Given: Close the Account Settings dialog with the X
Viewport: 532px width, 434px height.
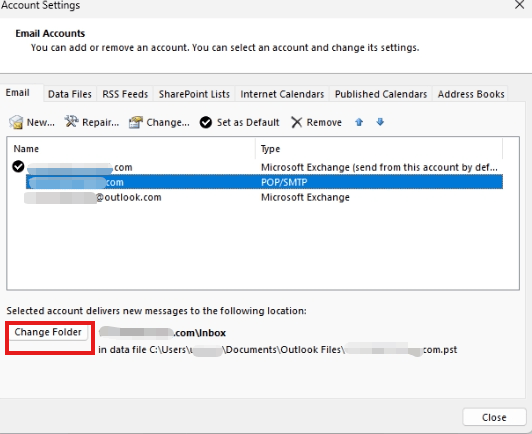Looking at the screenshot, I should [x=519, y=5].
